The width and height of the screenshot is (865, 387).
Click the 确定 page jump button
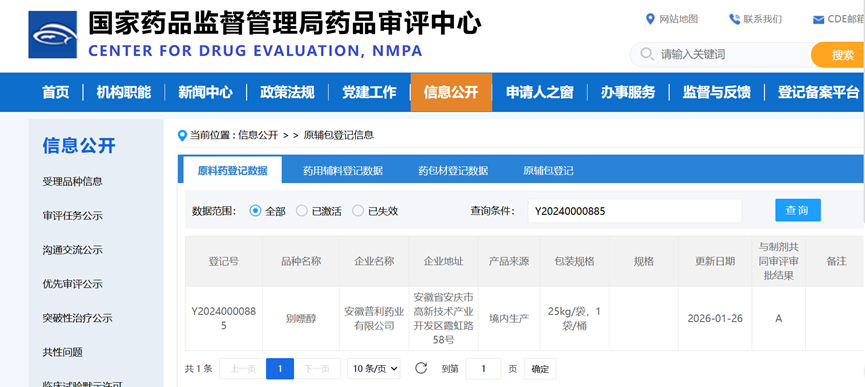[x=540, y=369]
